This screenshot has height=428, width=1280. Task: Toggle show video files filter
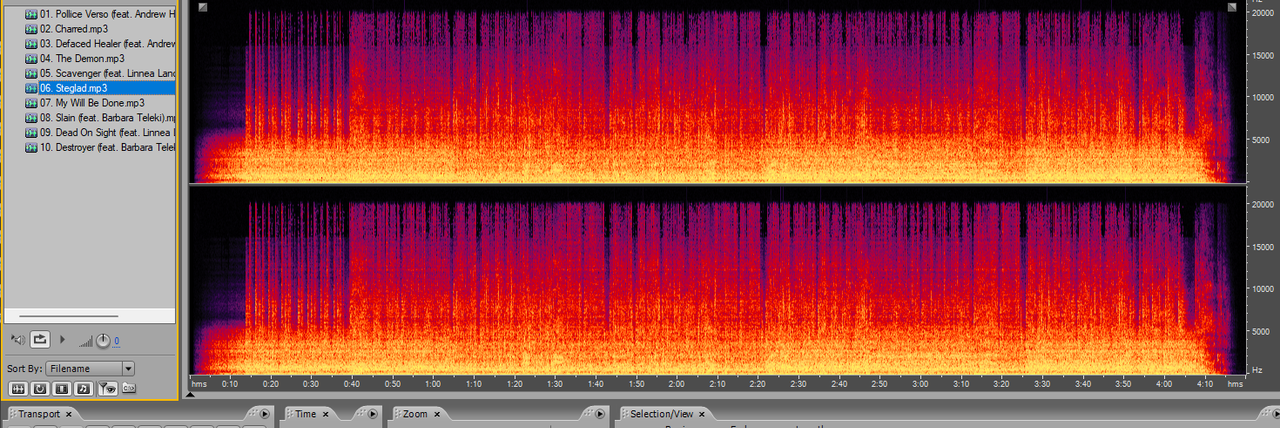click(x=62, y=389)
